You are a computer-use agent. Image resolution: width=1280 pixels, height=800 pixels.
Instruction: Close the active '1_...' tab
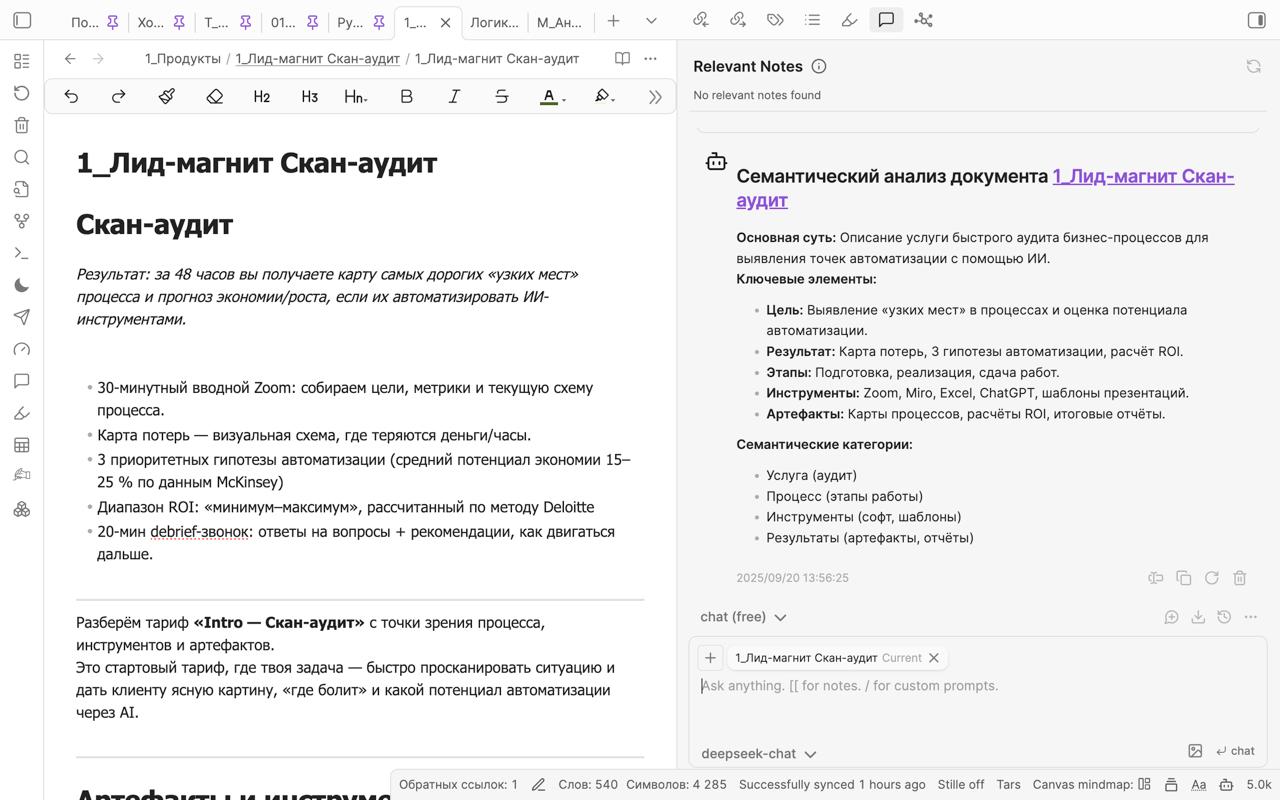(446, 22)
